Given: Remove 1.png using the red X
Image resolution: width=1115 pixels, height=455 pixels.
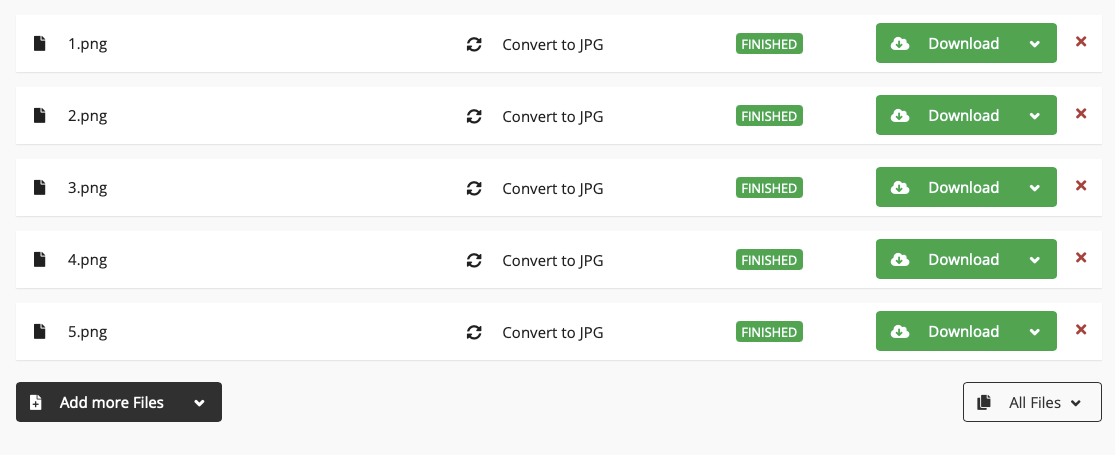Looking at the screenshot, I should [1081, 42].
